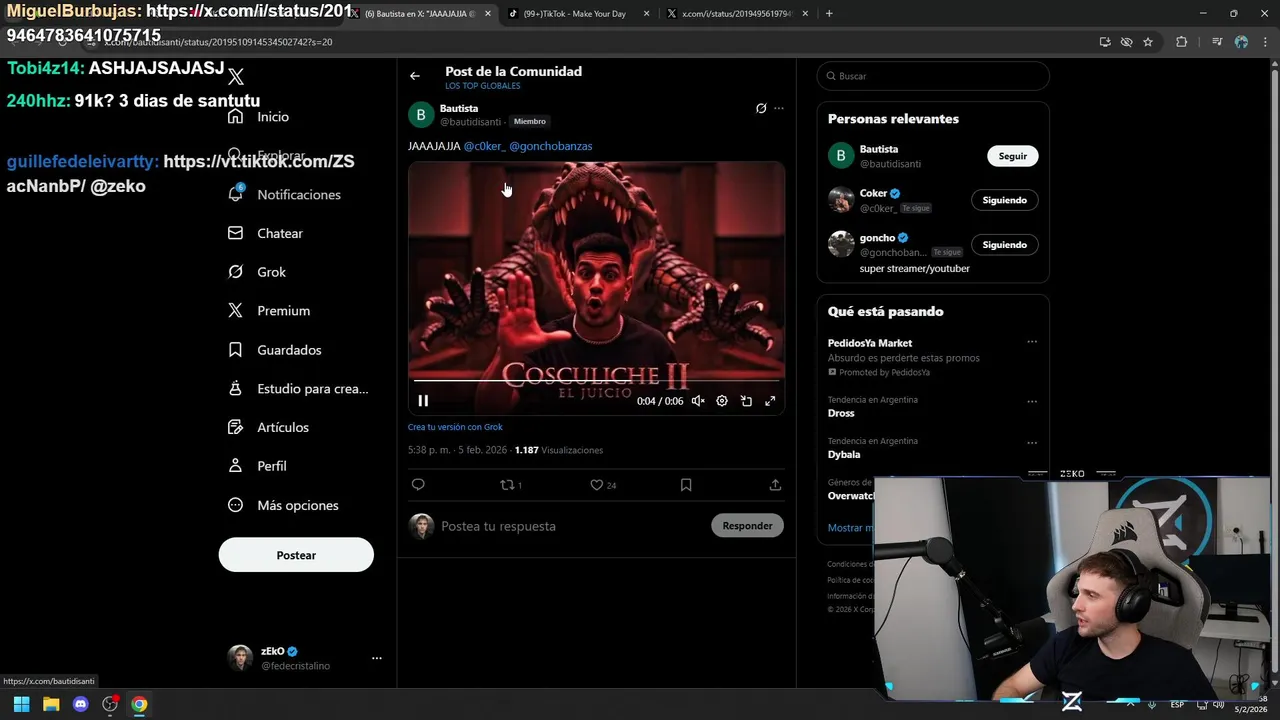Open the Windows Start menu
This screenshot has height=720, width=1280.
coord(21,704)
